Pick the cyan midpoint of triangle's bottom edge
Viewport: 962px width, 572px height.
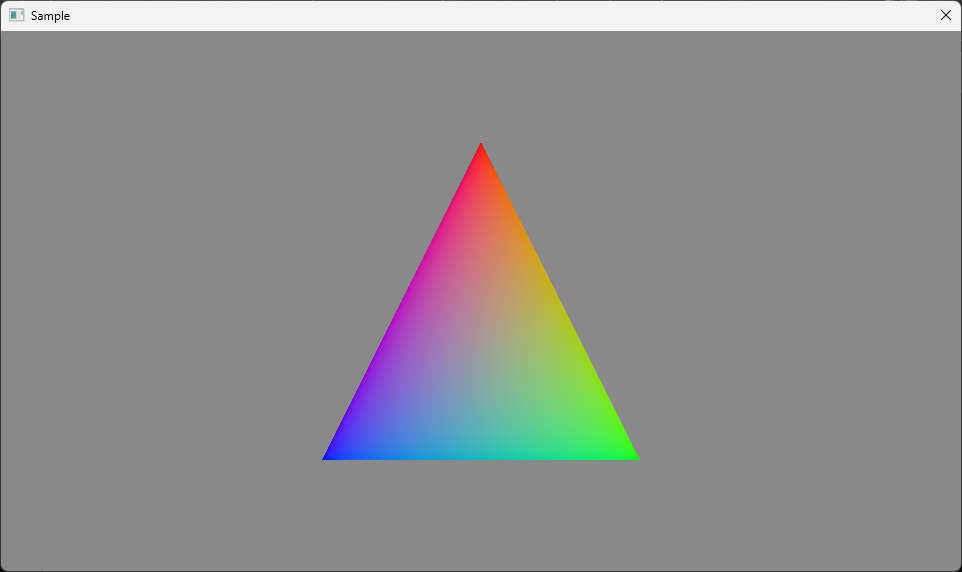coord(480,455)
